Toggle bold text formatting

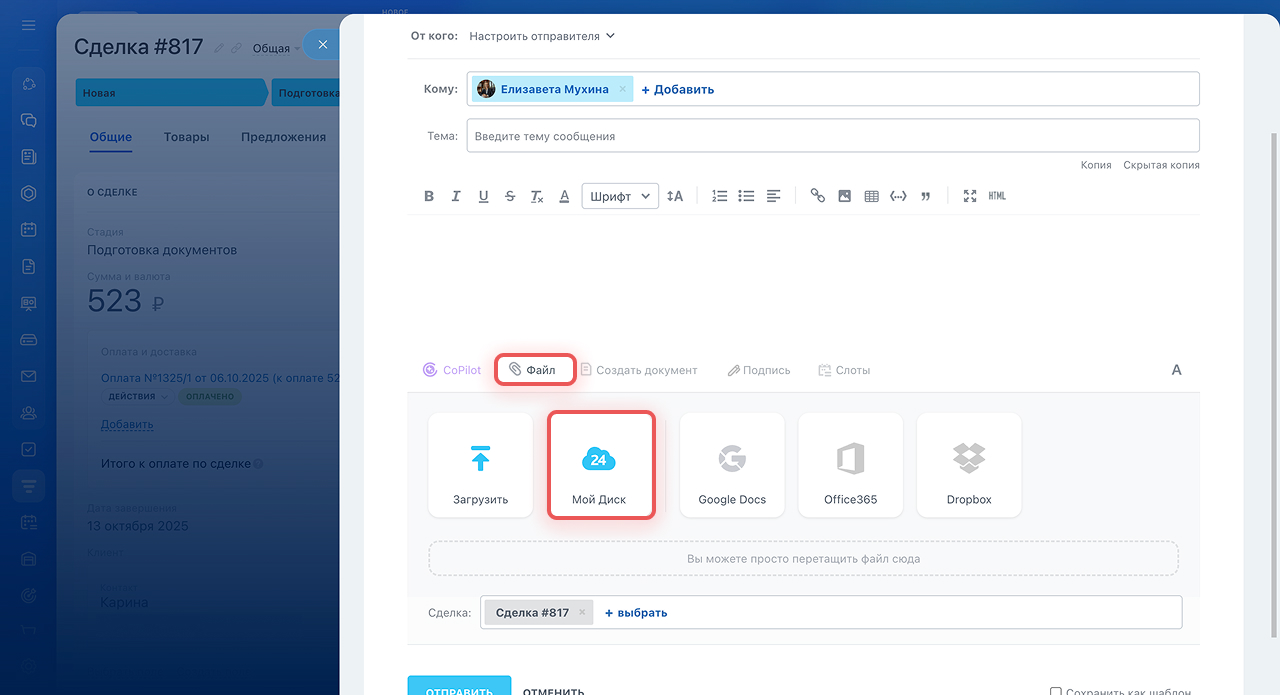(x=429, y=196)
